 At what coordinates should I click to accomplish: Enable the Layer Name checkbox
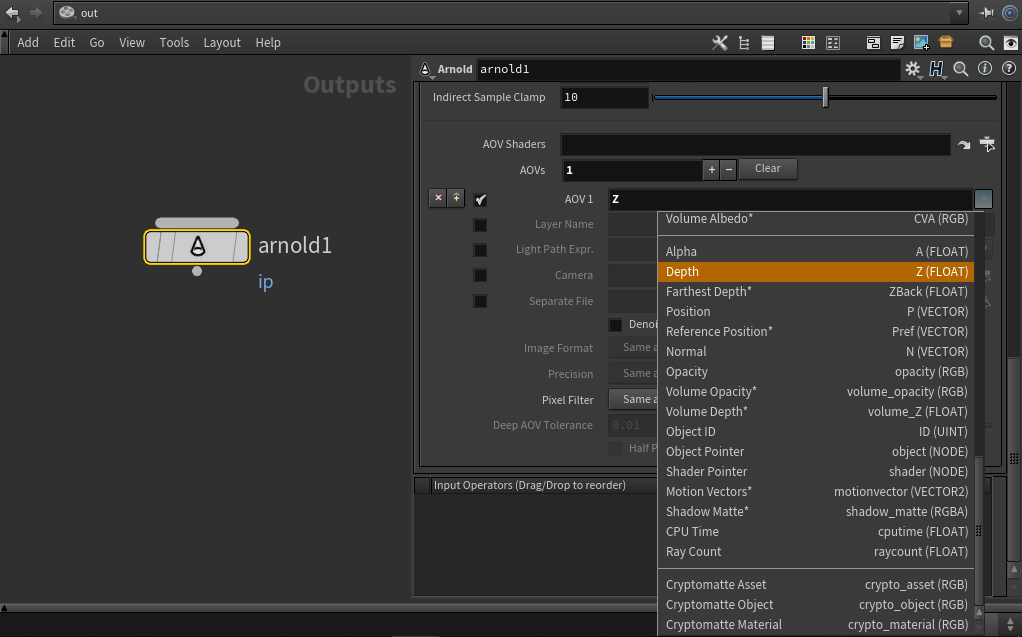coord(480,225)
